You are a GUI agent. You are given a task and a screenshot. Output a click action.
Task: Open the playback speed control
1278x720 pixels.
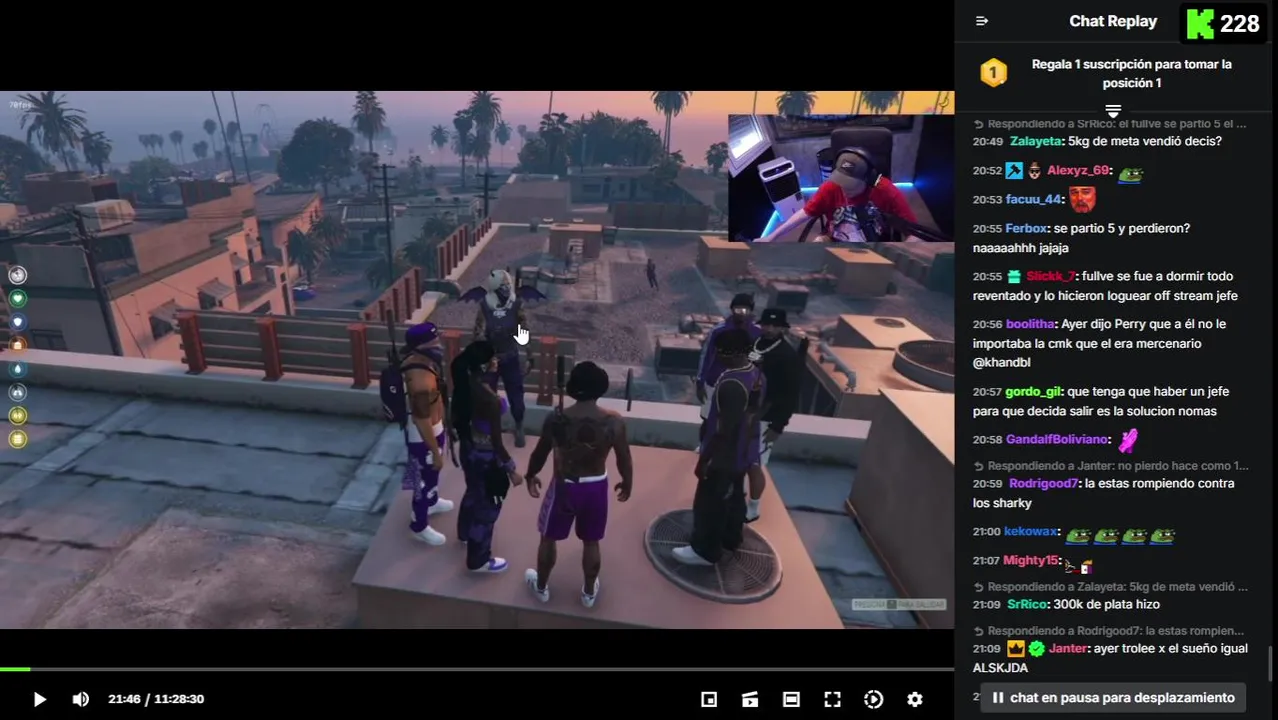click(873, 699)
